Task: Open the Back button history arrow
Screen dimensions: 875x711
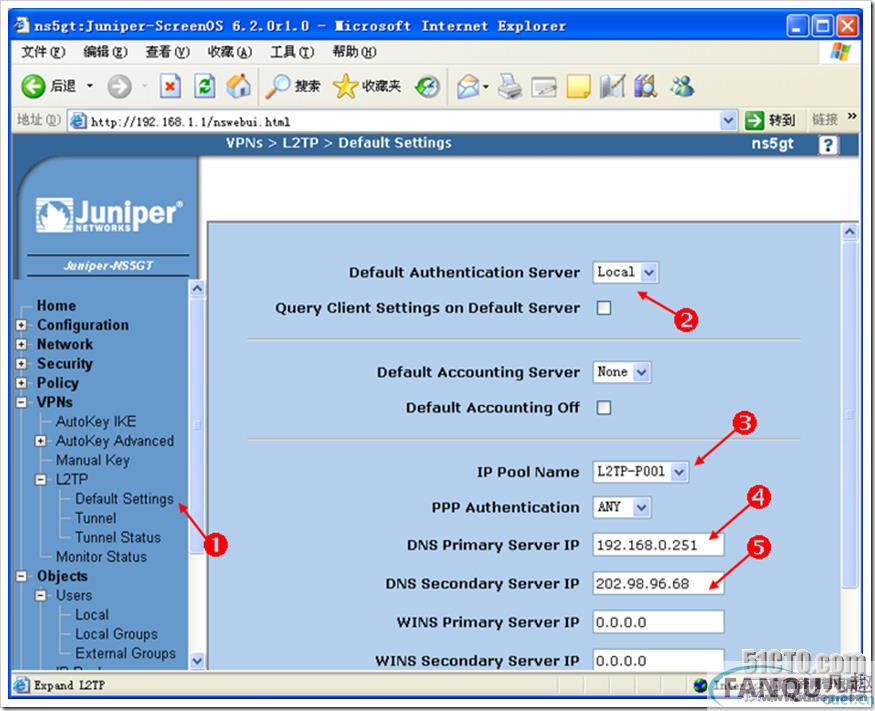Action: pyautogui.click(x=90, y=87)
